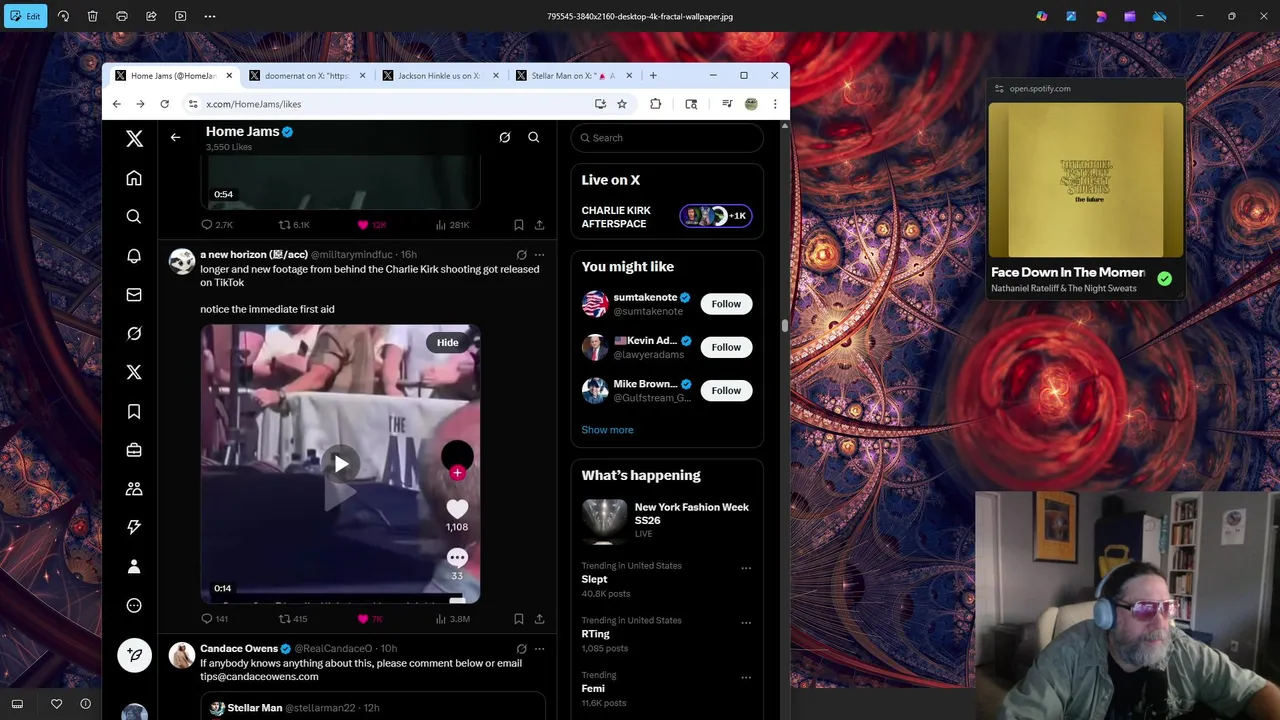Open more options on Candace Owens post

click(539, 649)
